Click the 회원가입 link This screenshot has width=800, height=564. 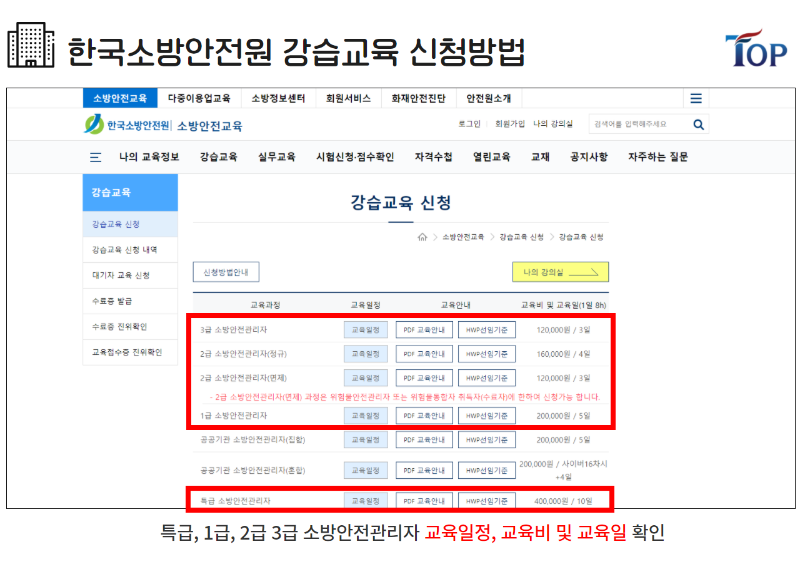510,124
